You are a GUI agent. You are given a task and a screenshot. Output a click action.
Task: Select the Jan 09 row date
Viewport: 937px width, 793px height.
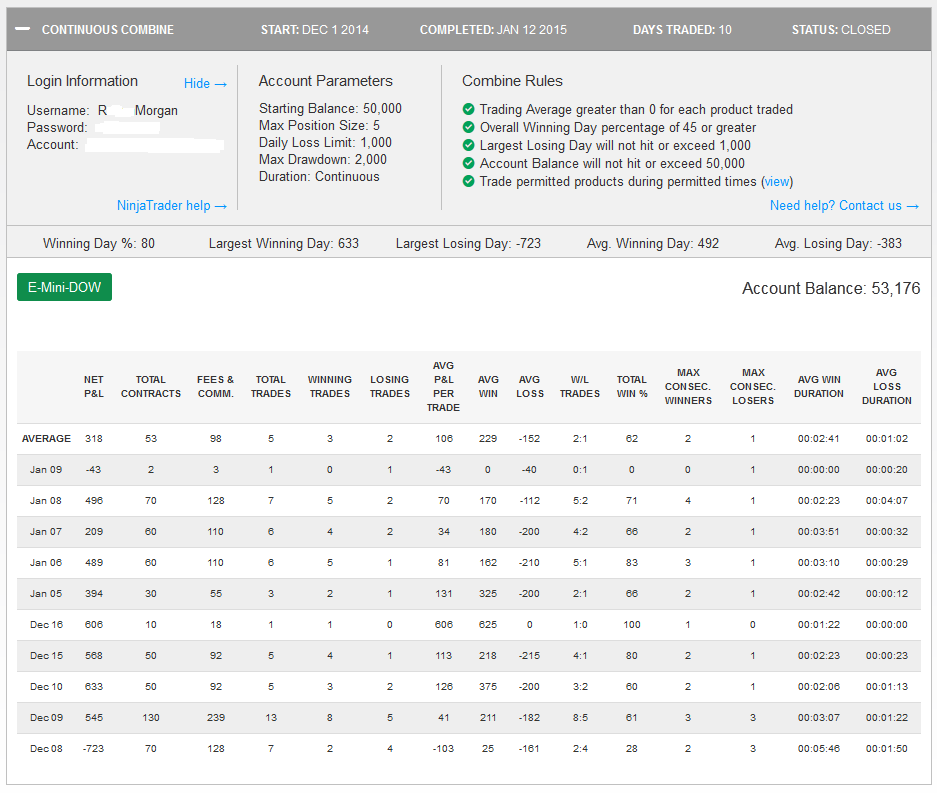tap(46, 470)
